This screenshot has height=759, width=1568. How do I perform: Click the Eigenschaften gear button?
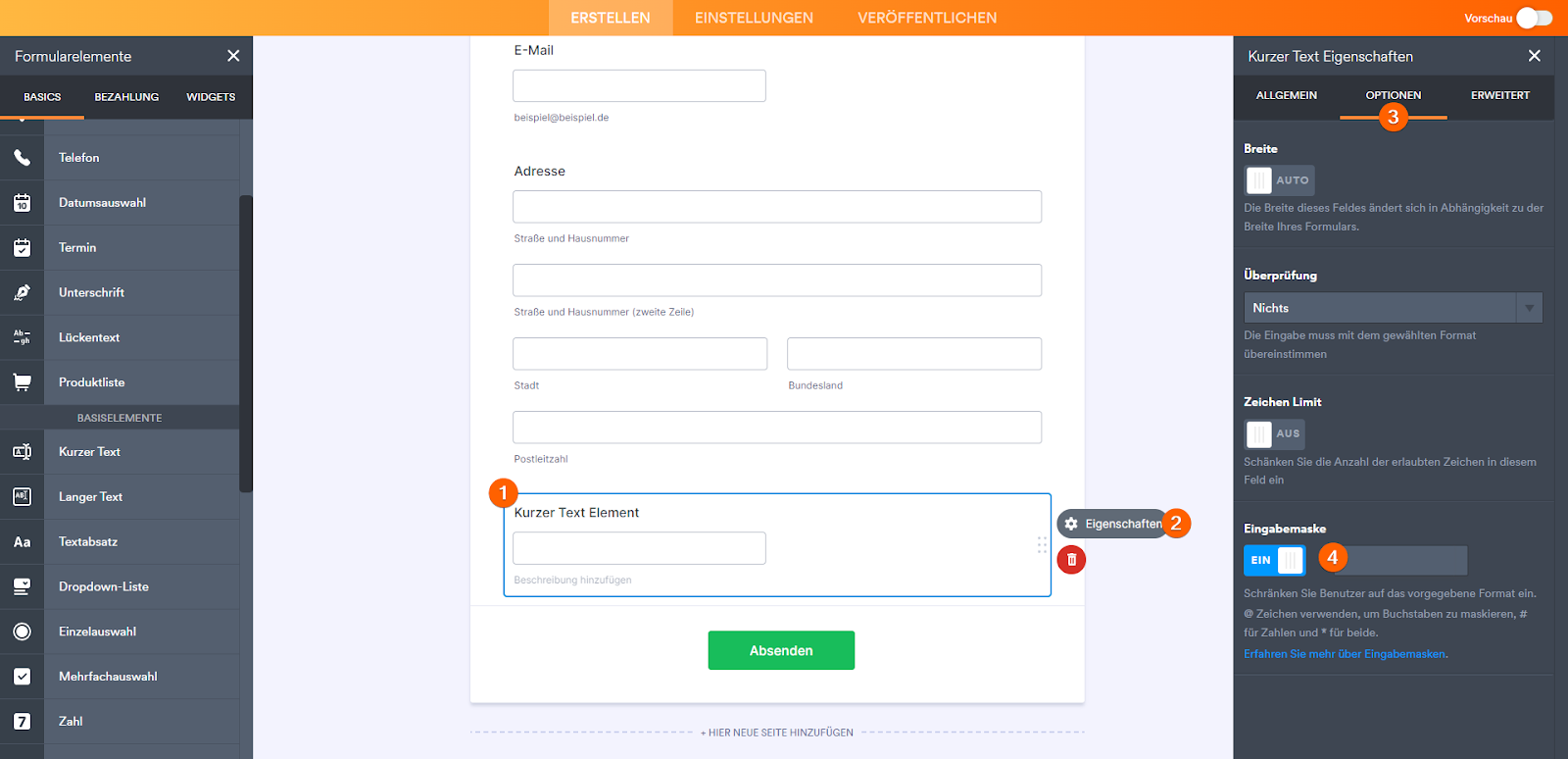1113,524
